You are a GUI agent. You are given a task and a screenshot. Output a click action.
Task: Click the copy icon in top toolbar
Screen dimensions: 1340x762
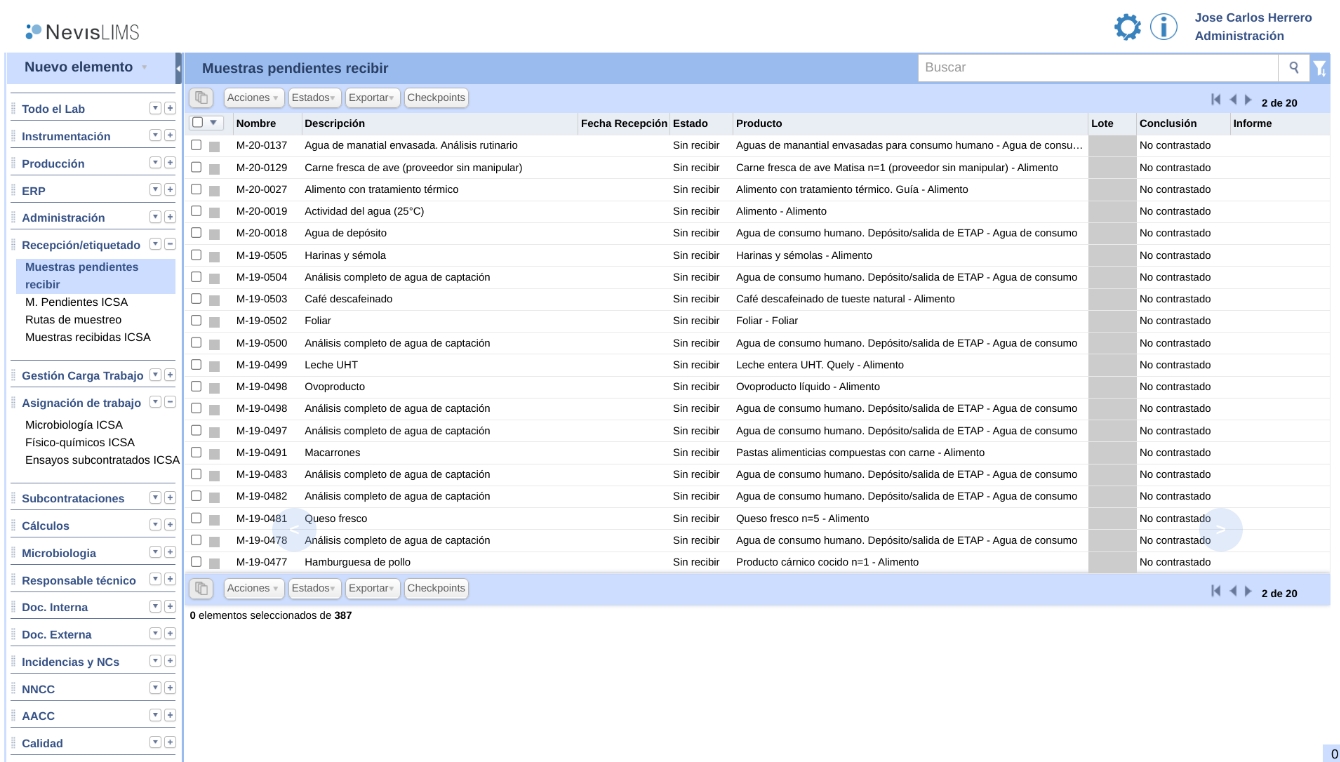(202, 98)
